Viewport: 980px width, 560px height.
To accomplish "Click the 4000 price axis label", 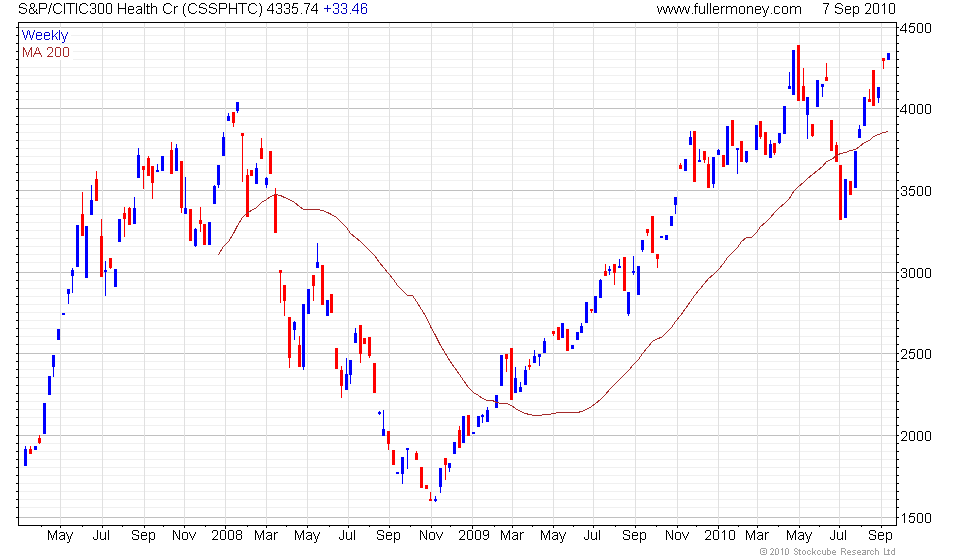I will (x=916, y=109).
